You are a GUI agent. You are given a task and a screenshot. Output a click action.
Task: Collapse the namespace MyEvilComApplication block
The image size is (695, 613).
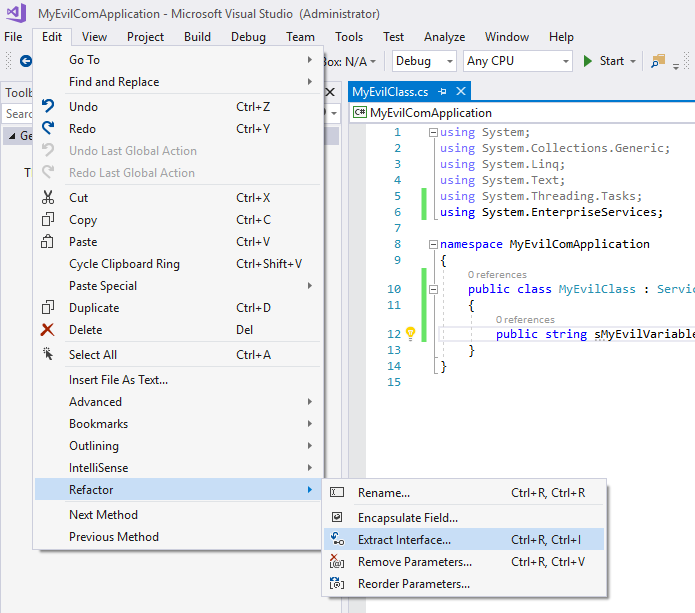(433, 244)
